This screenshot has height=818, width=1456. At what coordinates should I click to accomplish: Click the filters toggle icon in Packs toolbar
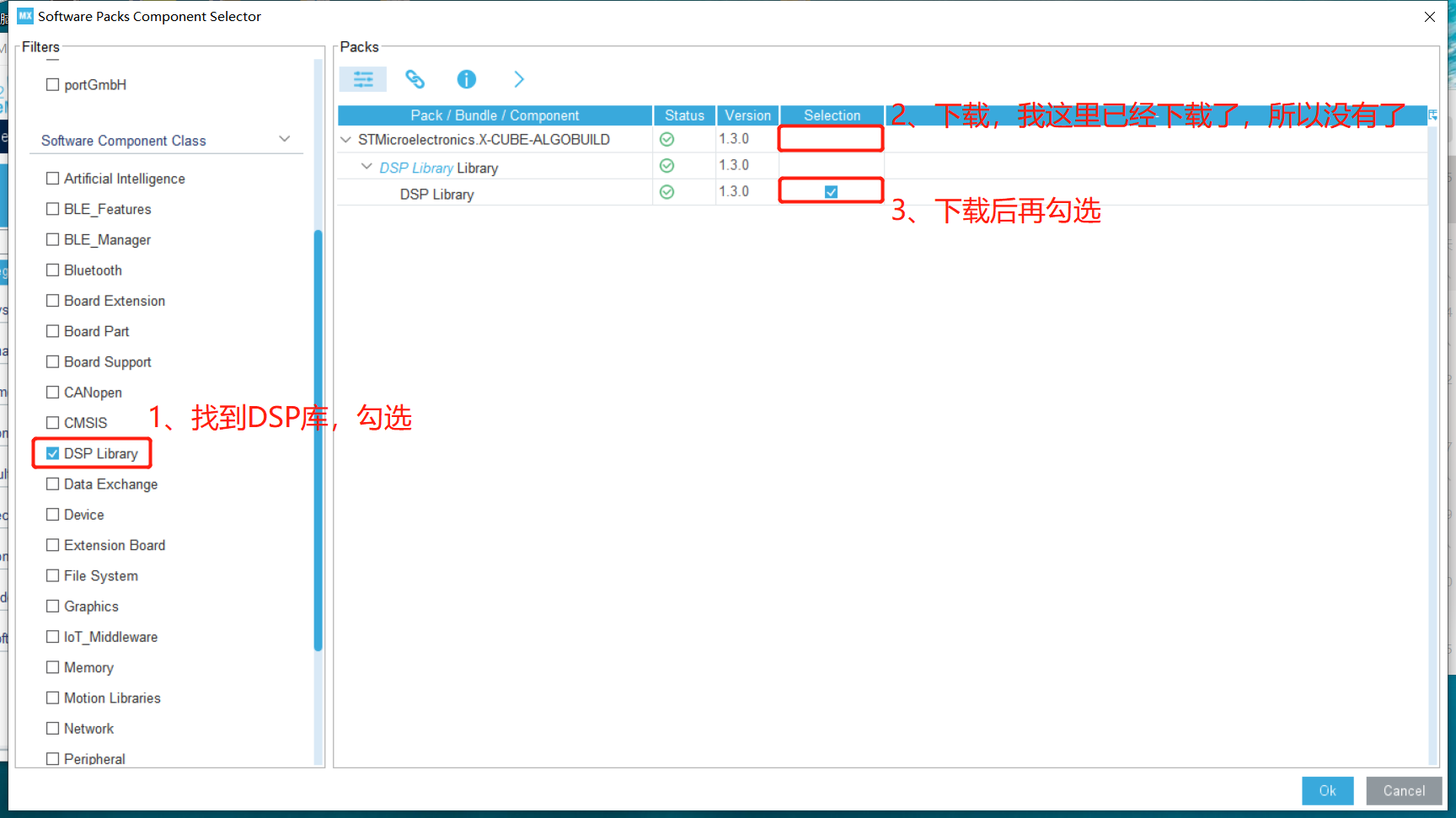tap(363, 79)
